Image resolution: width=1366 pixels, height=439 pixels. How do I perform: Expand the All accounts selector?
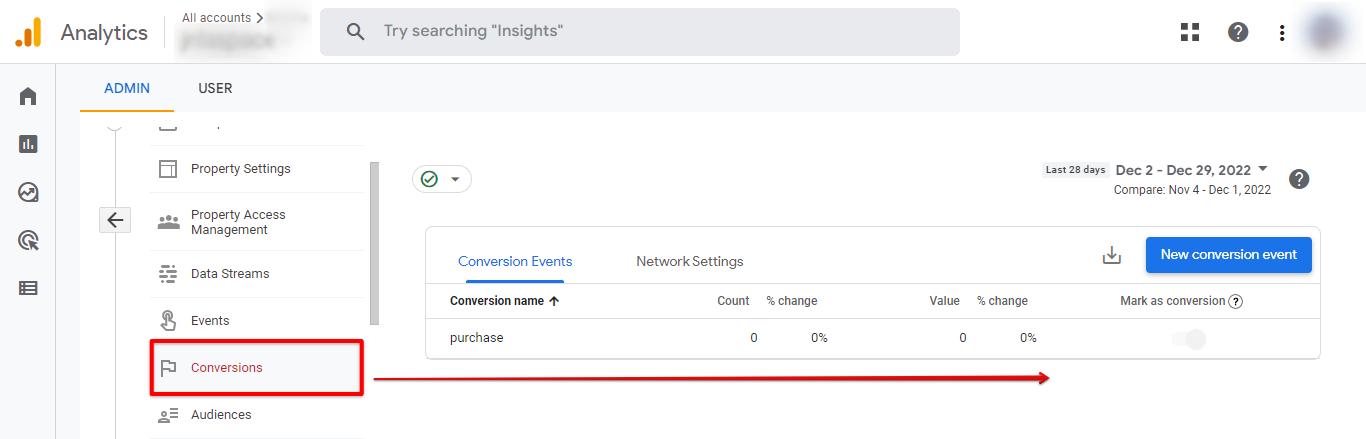coord(223,18)
